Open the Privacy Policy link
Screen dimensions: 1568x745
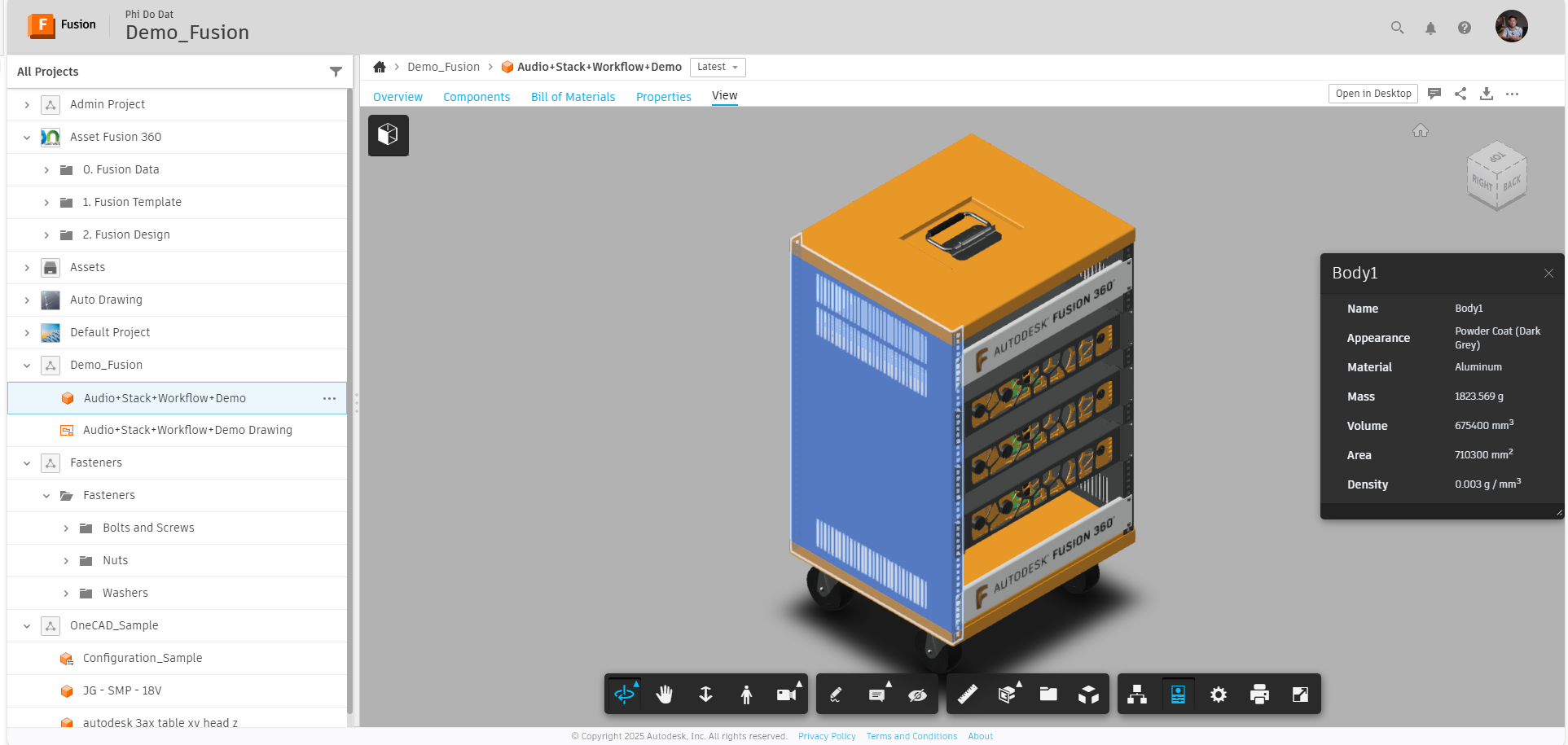click(x=827, y=736)
